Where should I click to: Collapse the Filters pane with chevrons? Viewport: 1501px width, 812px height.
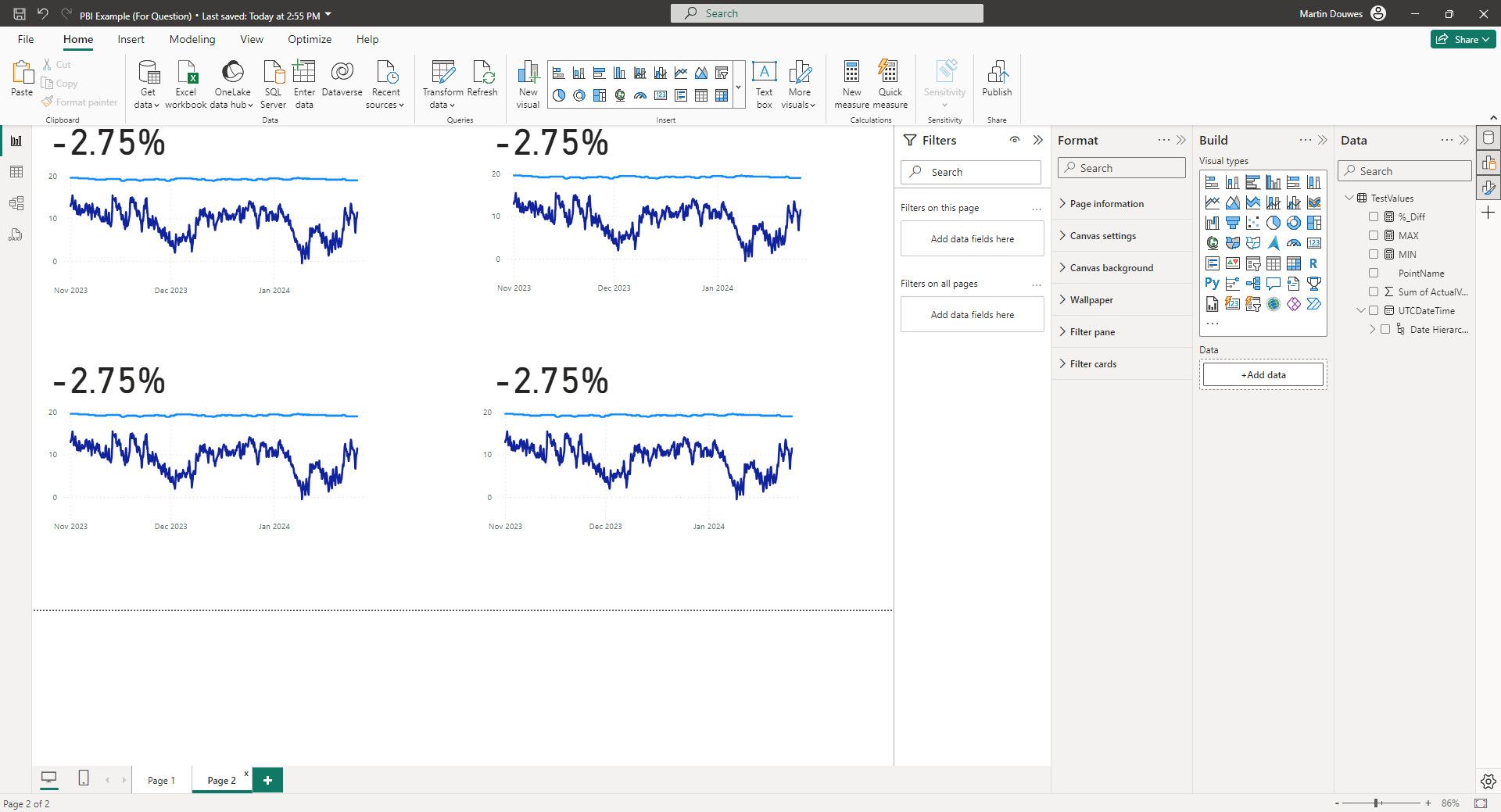(1037, 140)
